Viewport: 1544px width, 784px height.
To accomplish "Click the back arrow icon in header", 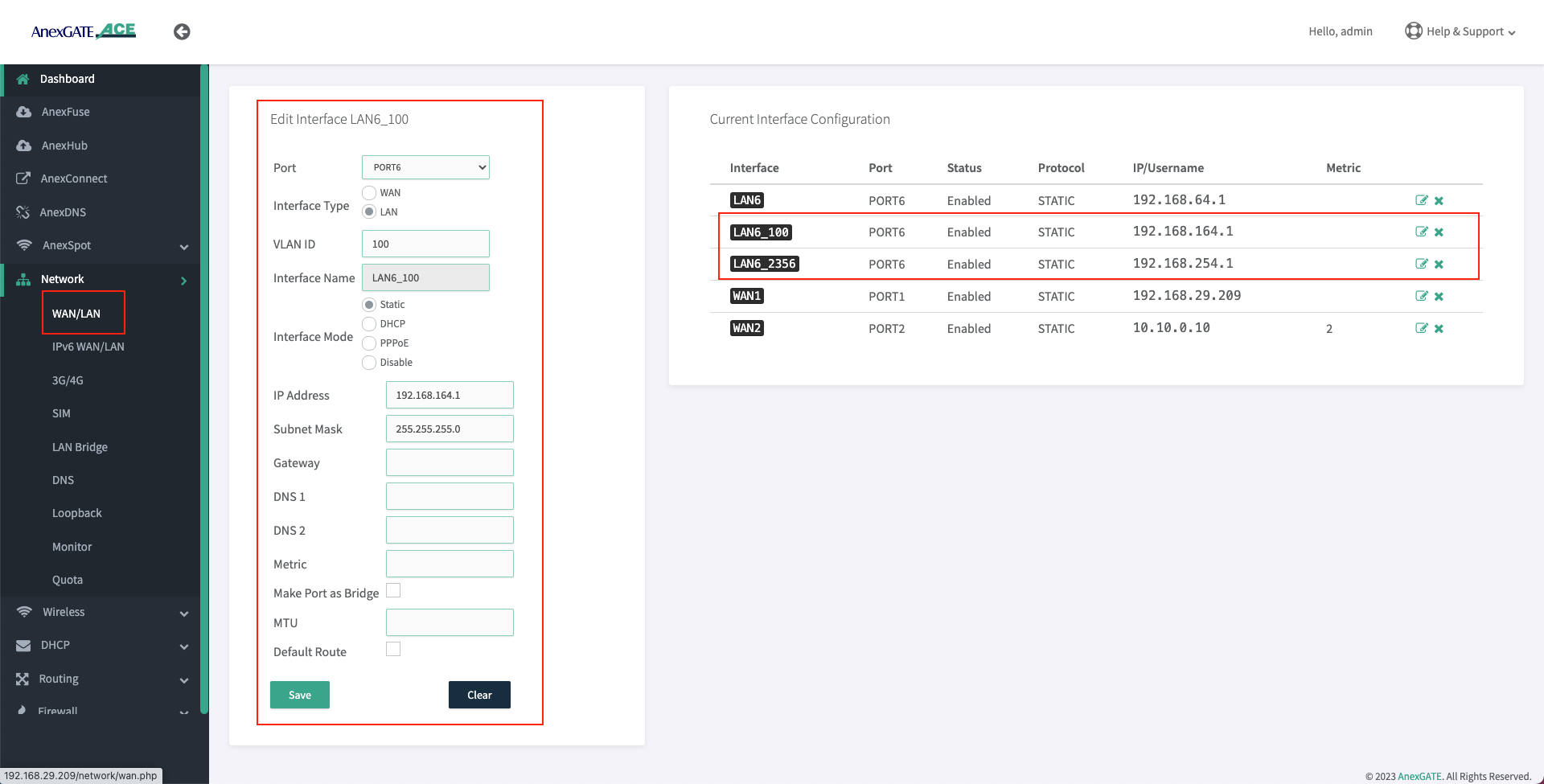I will tap(182, 31).
